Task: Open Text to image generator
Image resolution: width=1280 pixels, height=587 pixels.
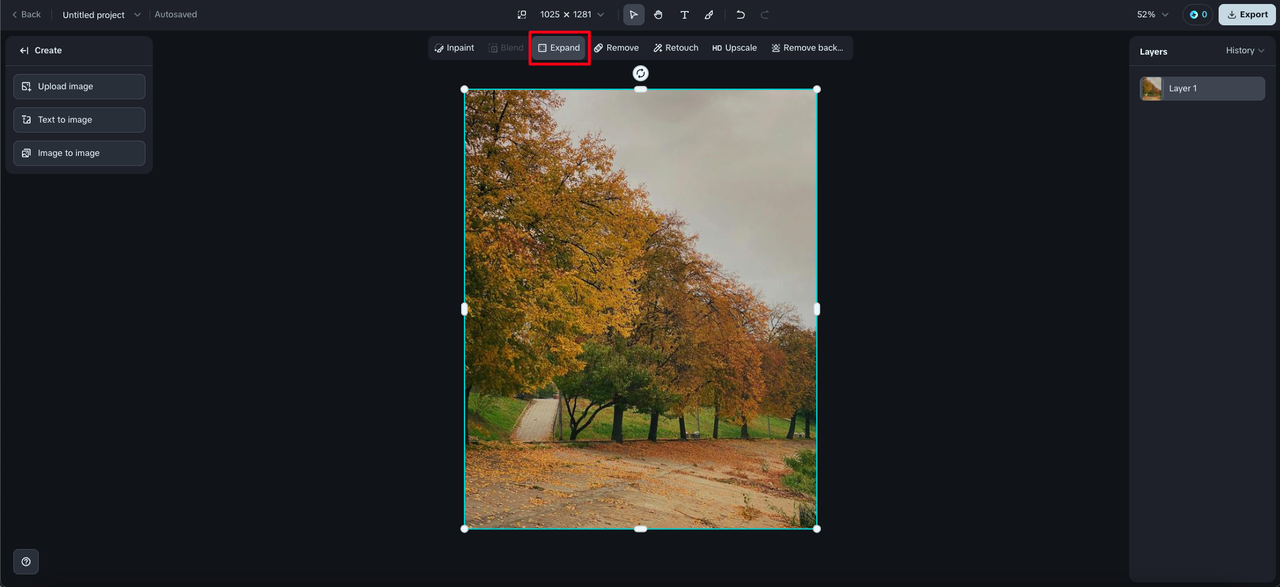Action: pyautogui.click(x=79, y=120)
